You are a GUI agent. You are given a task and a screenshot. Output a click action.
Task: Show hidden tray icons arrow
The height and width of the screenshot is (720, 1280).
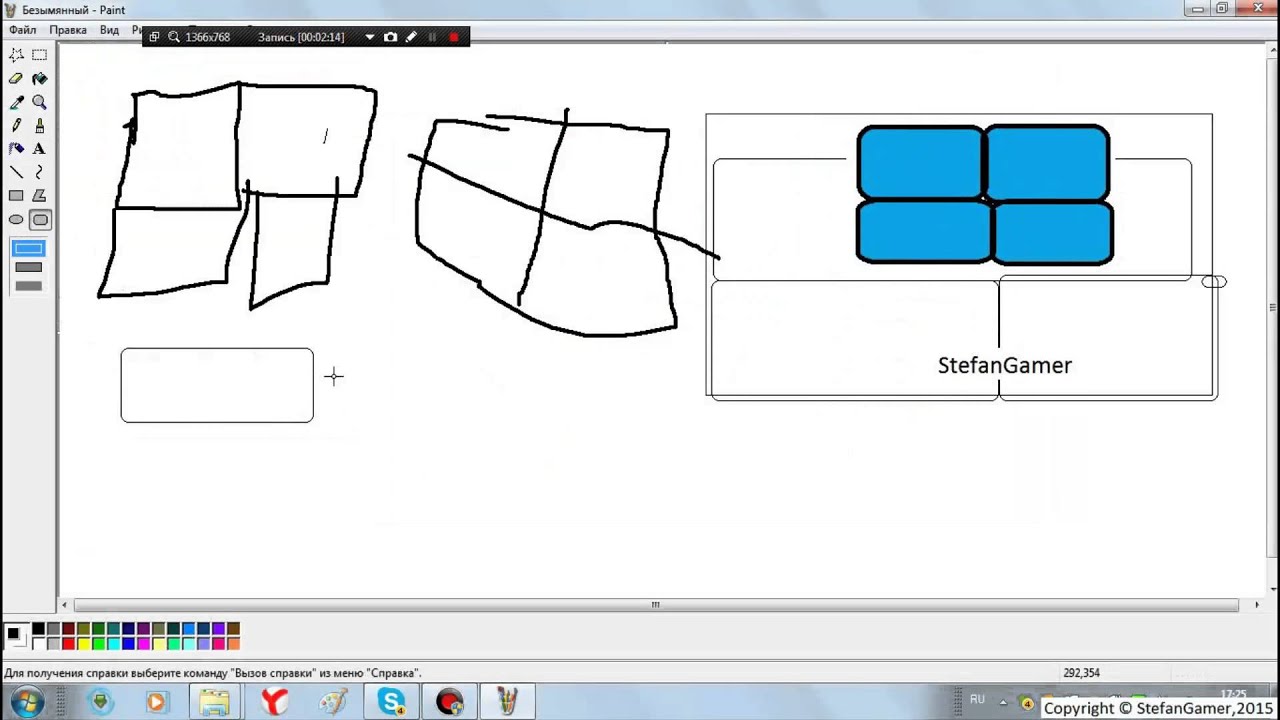point(1003,701)
